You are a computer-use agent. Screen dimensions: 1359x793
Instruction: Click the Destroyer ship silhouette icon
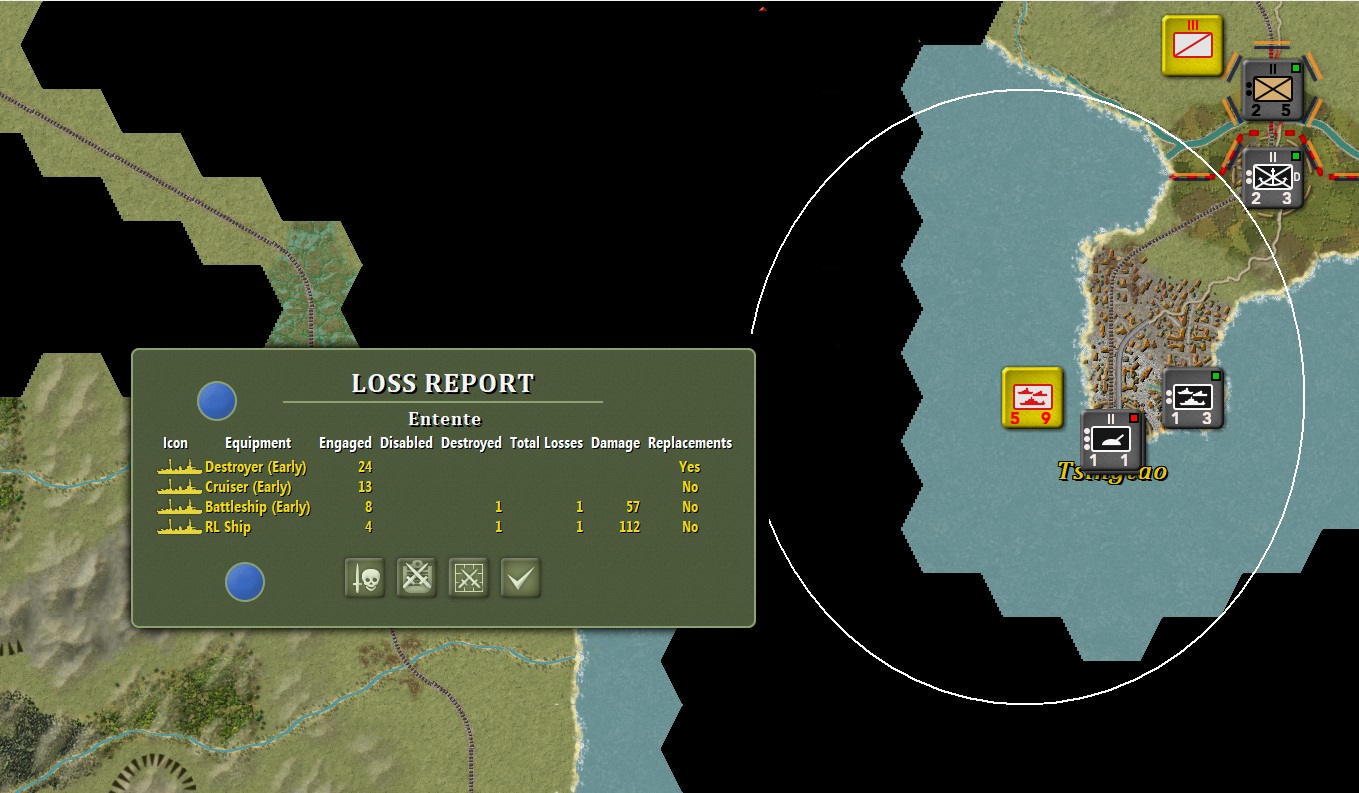pos(180,467)
